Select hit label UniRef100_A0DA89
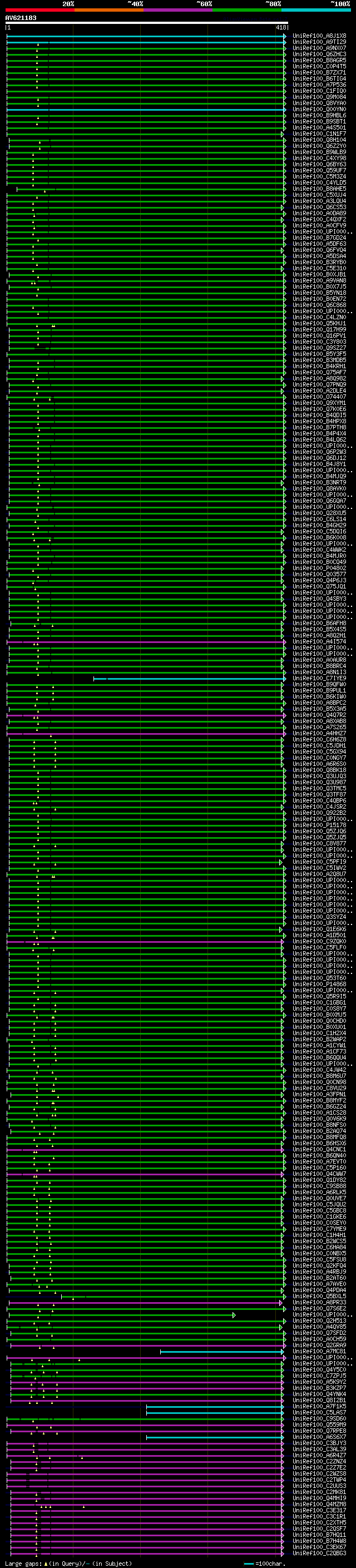Screen dimensions: 356x1568 click(x=319, y=213)
